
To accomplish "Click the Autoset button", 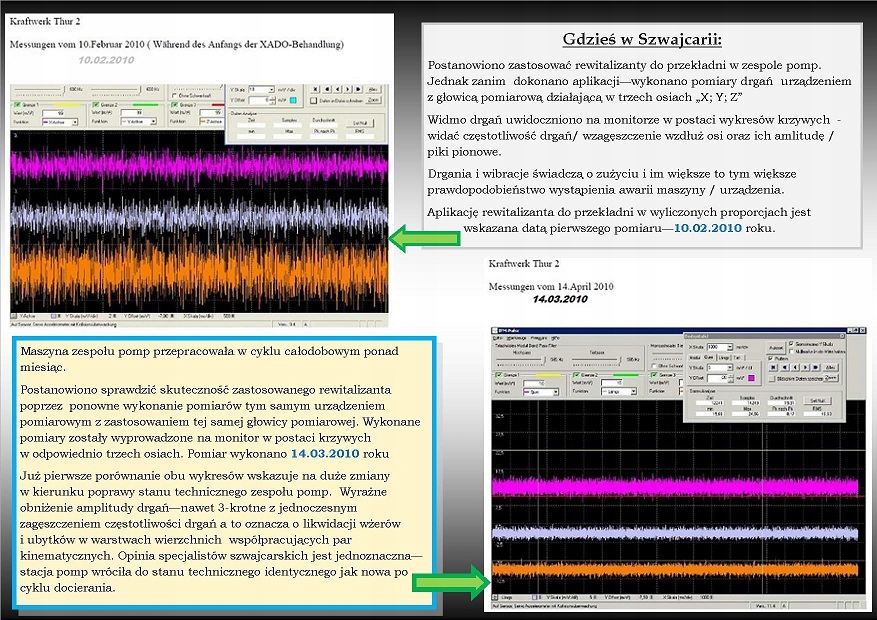I will (776, 348).
